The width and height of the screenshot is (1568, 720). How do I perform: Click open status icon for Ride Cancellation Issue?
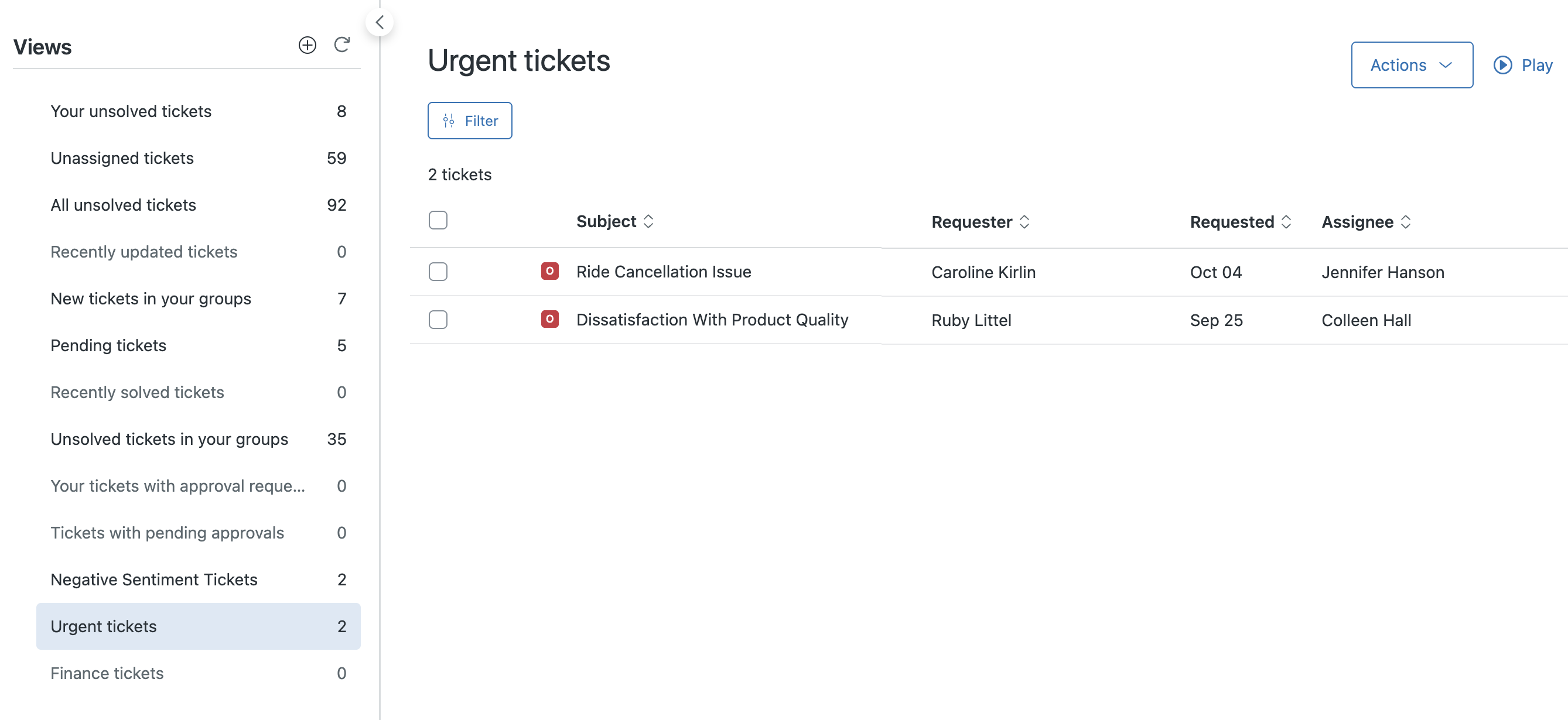click(549, 271)
